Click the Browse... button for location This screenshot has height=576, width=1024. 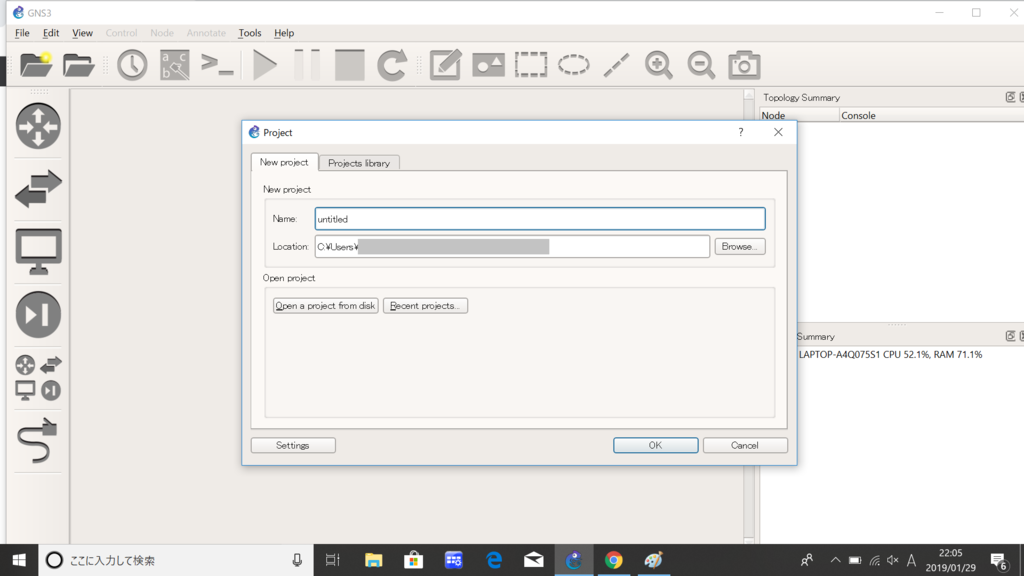tap(739, 246)
